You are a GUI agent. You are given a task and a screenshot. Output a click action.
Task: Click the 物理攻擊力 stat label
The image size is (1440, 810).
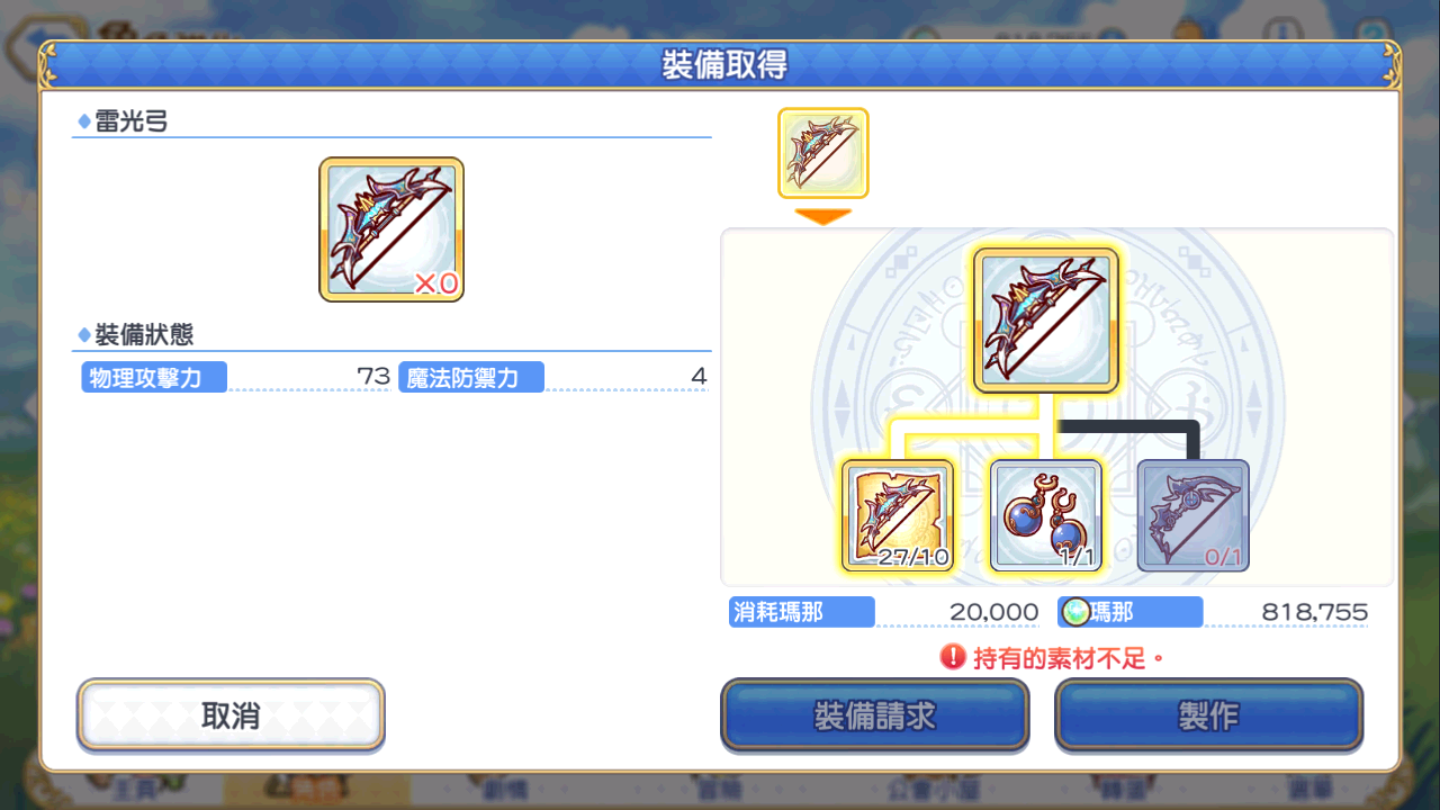pyautogui.click(x=154, y=377)
